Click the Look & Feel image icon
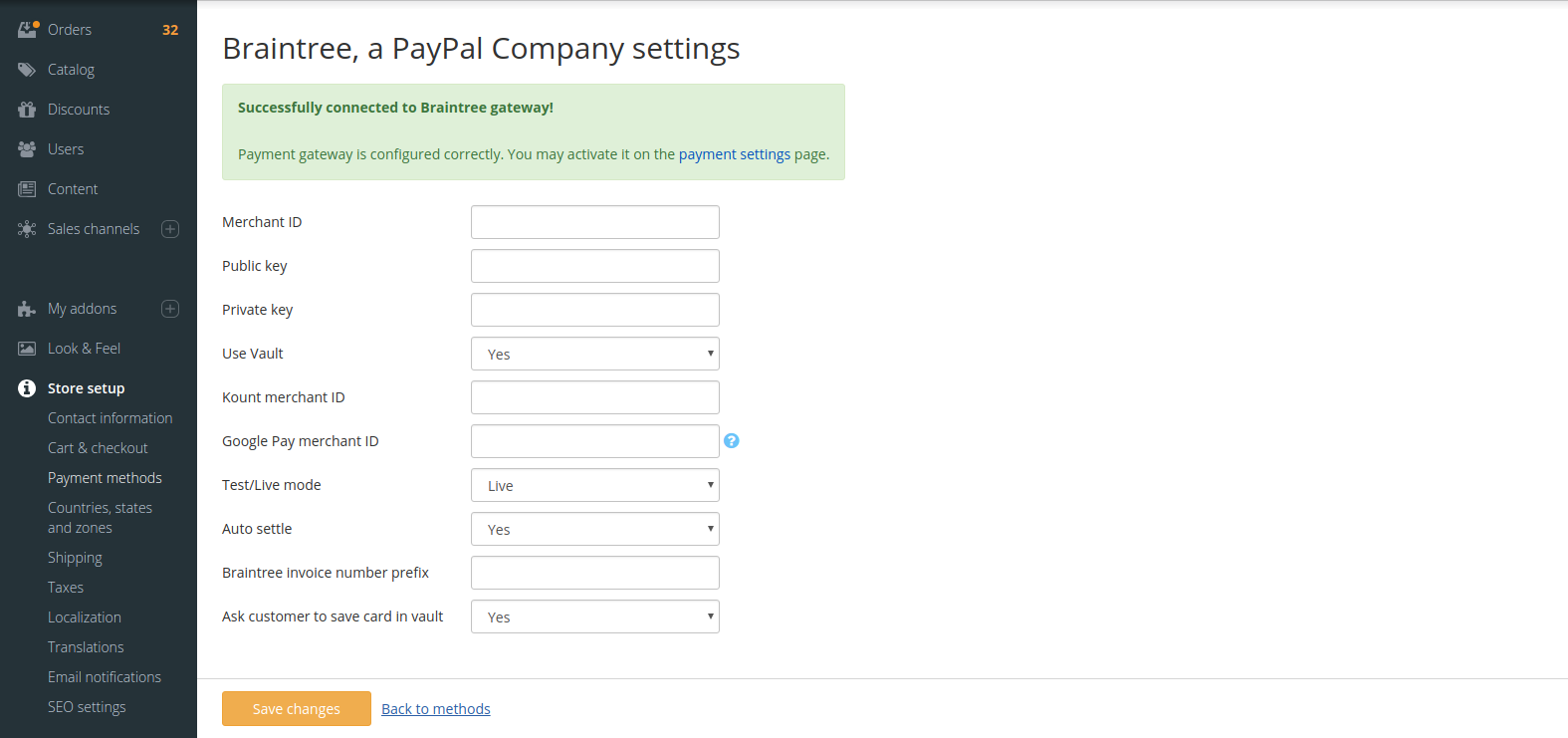The image size is (1568, 738). pos(26,348)
